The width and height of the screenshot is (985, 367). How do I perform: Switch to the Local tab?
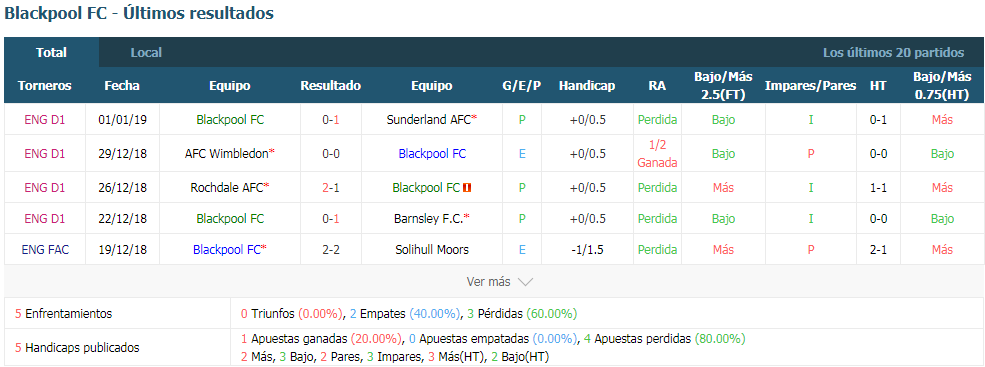(146, 53)
